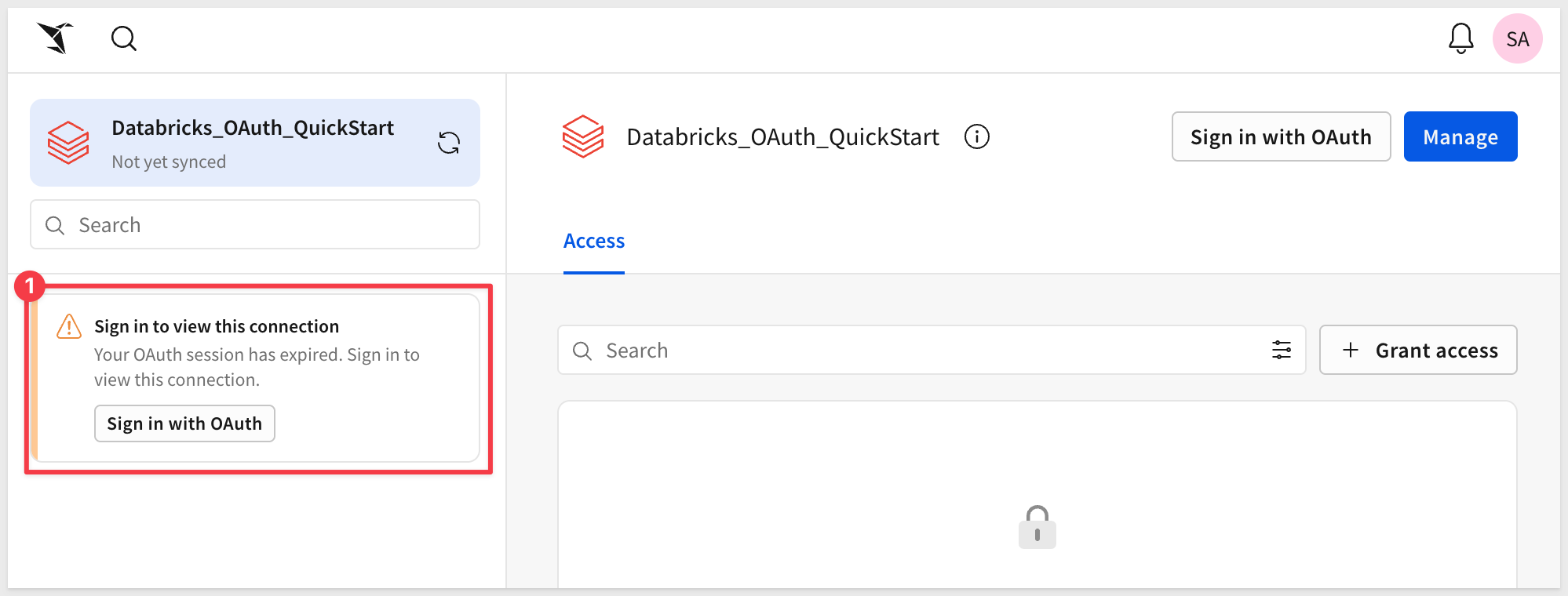Click the plus icon on Grant access
Screen dimensions: 1568x596
[x=1350, y=350]
